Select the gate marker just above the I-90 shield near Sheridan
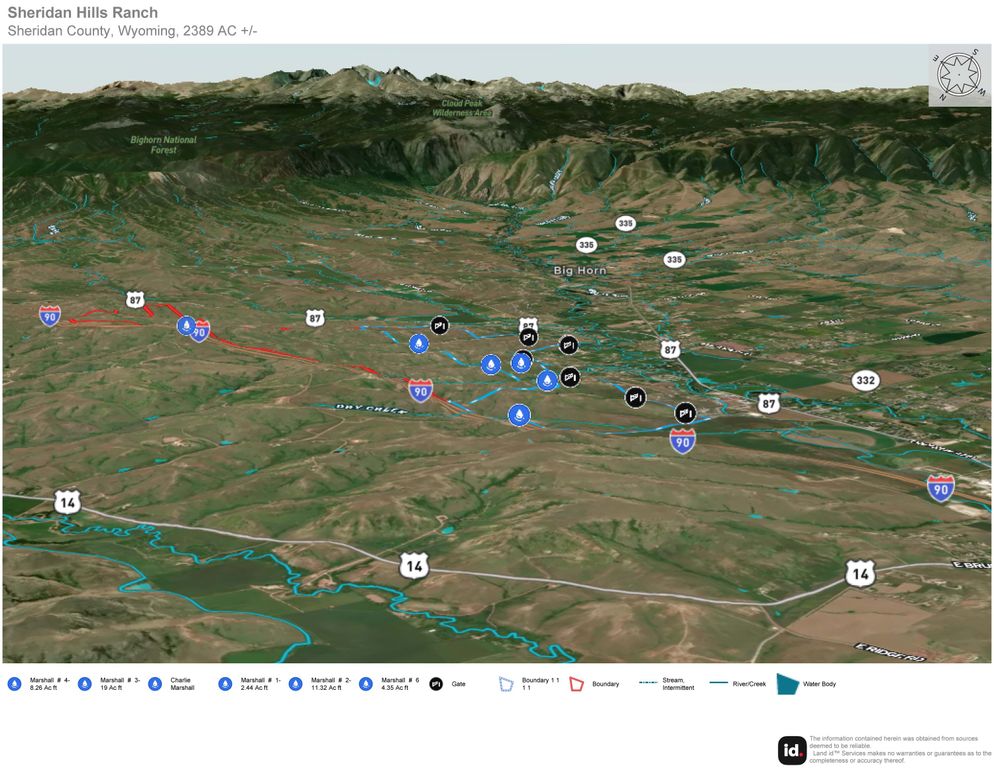994x768 pixels. (684, 412)
